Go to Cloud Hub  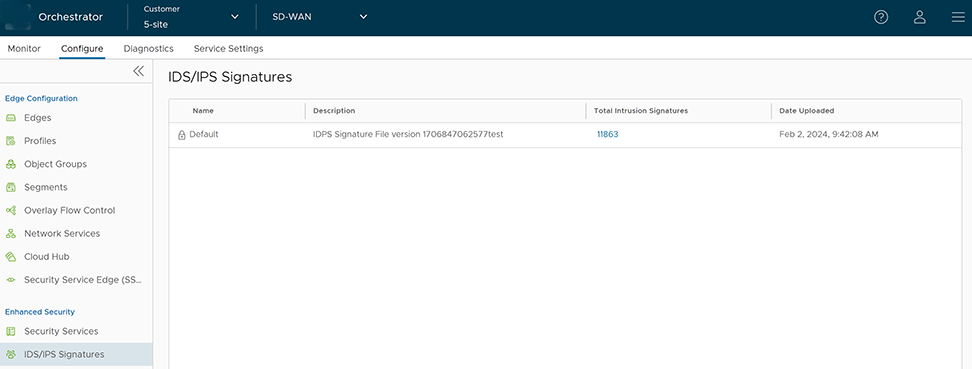46,257
